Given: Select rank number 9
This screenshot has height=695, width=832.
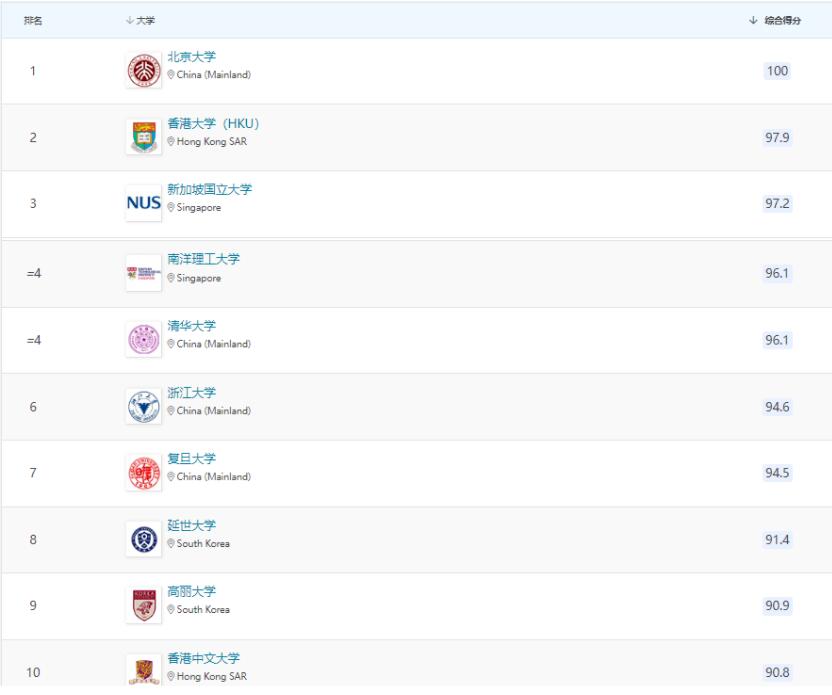Looking at the screenshot, I should coord(33,605).
